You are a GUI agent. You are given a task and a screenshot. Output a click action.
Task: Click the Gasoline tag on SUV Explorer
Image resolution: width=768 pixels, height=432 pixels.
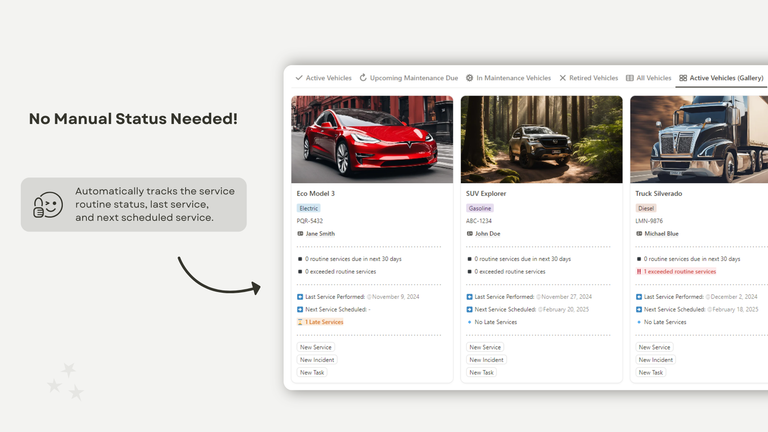(480, 208)
